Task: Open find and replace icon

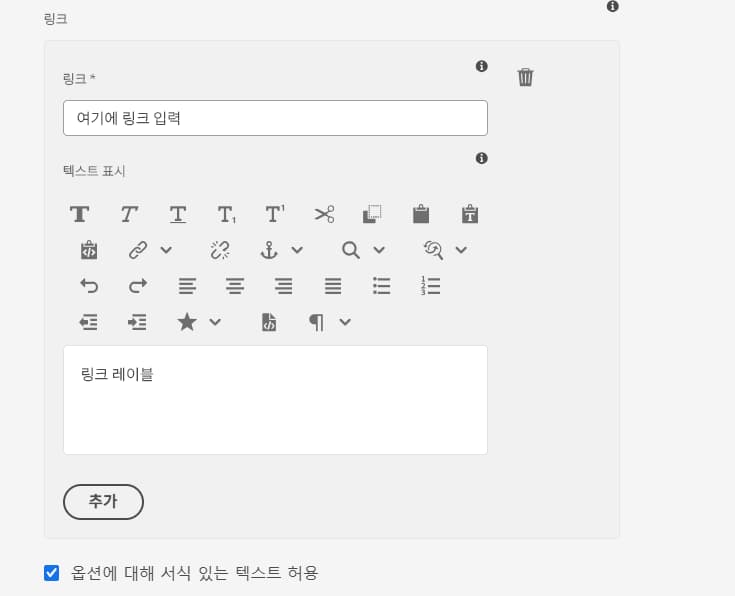Action: pyautogui.click(x=433, y=250)
